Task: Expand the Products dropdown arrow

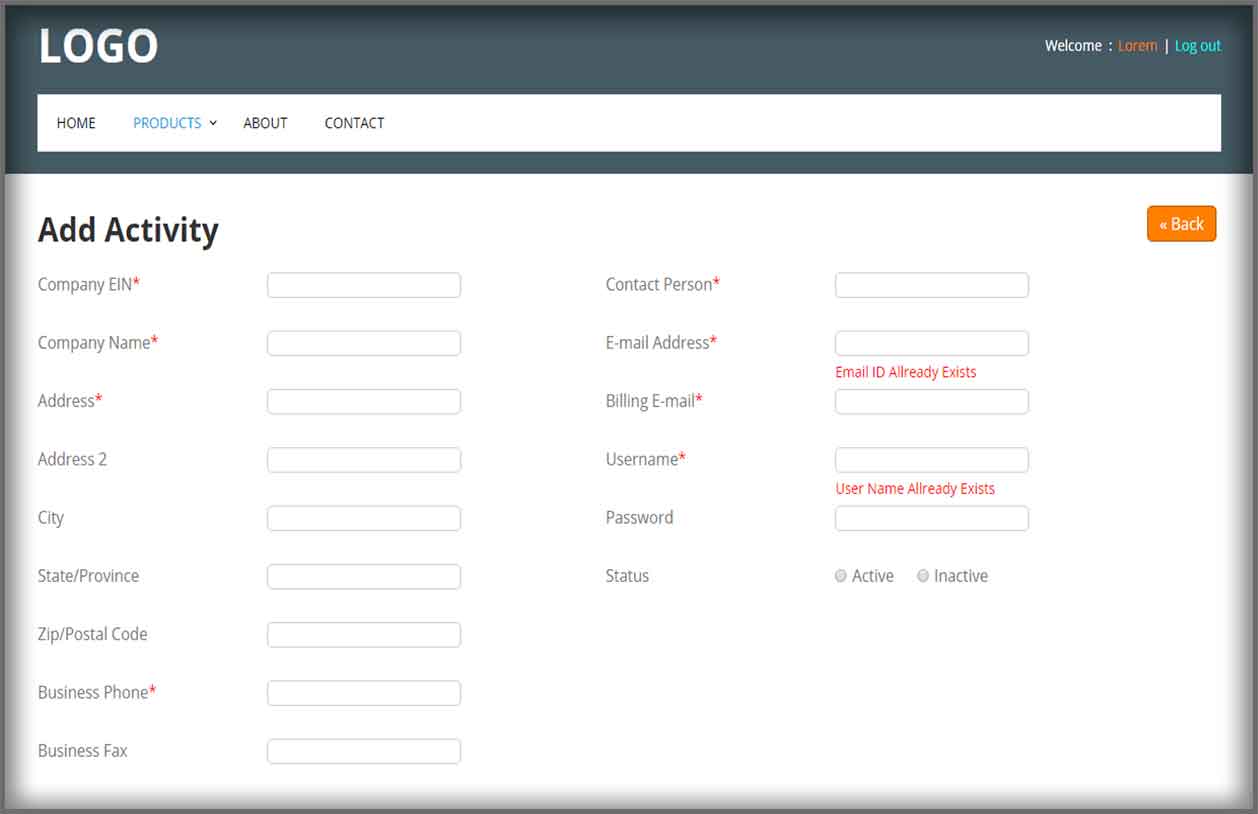Action: point(213,123)
